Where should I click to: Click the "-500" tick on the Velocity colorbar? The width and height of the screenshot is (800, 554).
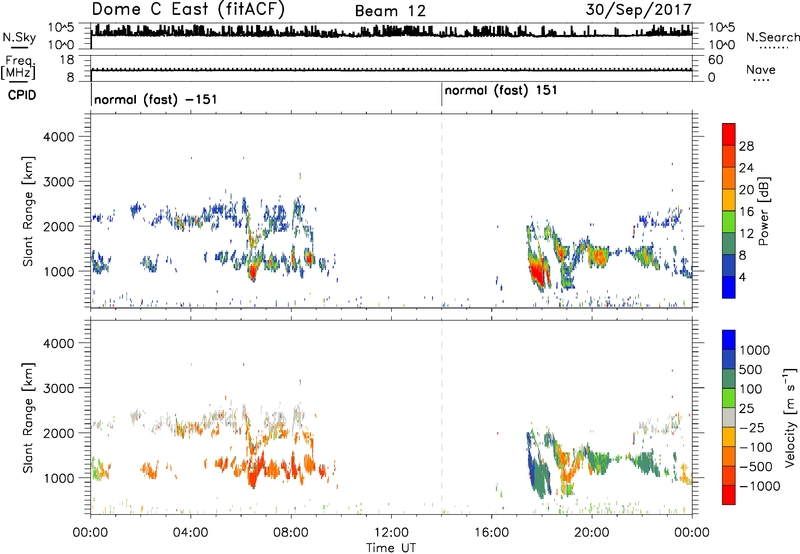pyautogui.click(x=756, y=466)
